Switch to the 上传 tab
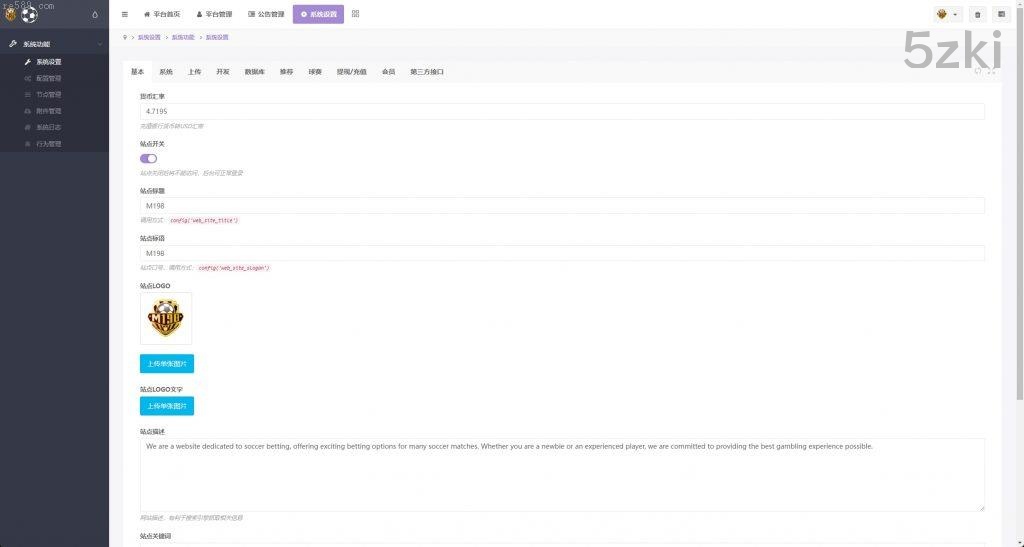 click(195, 72)
